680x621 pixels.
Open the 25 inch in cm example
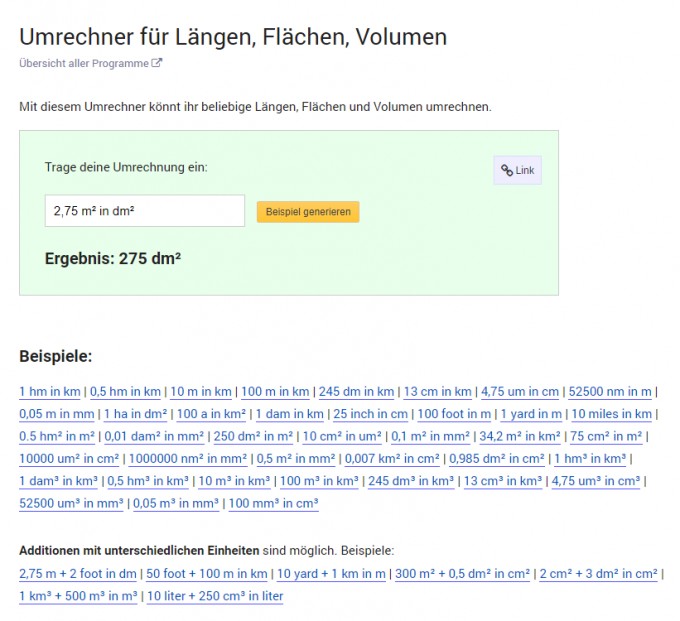point(370,414)
